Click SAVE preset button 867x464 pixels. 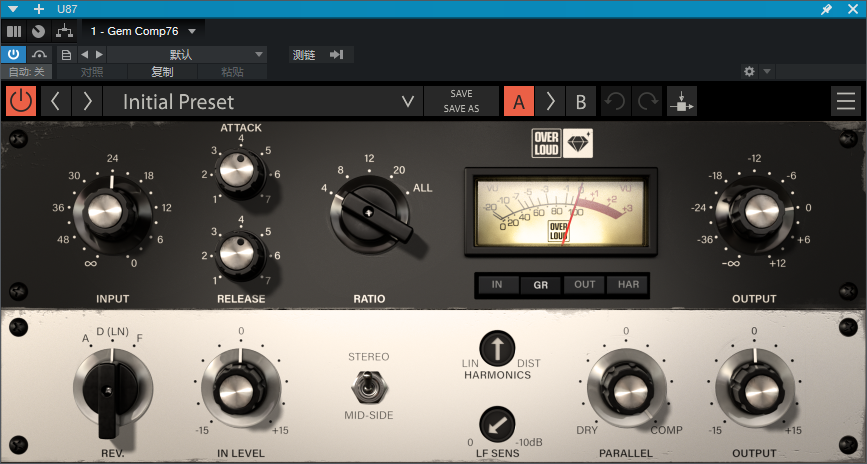(461, 93)
